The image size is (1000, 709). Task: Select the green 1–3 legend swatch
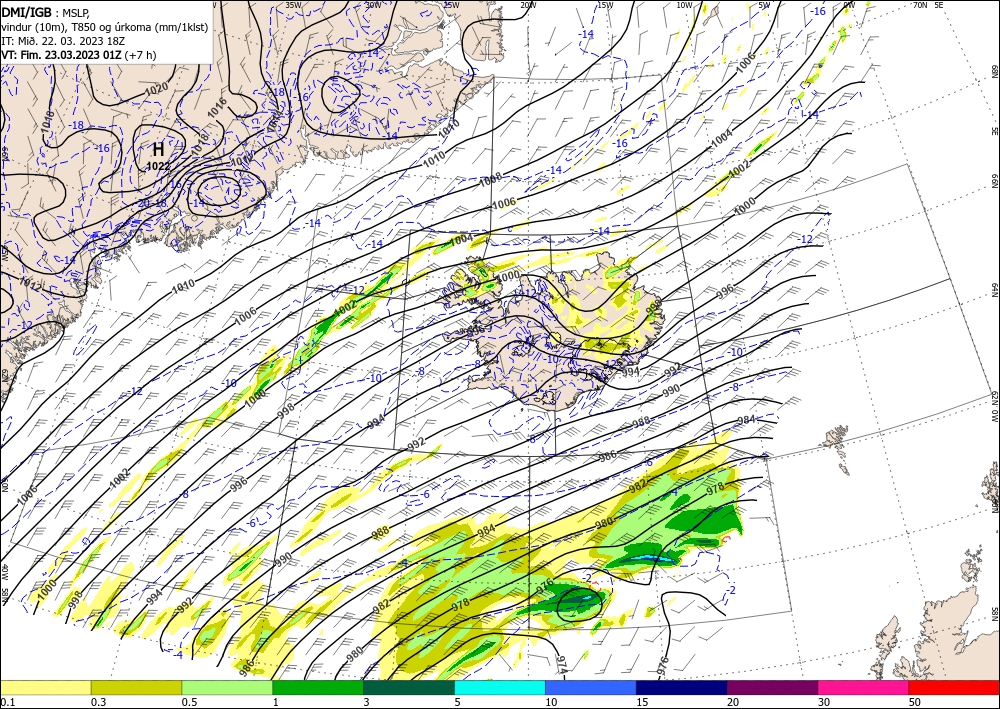(x=318, y=687)
